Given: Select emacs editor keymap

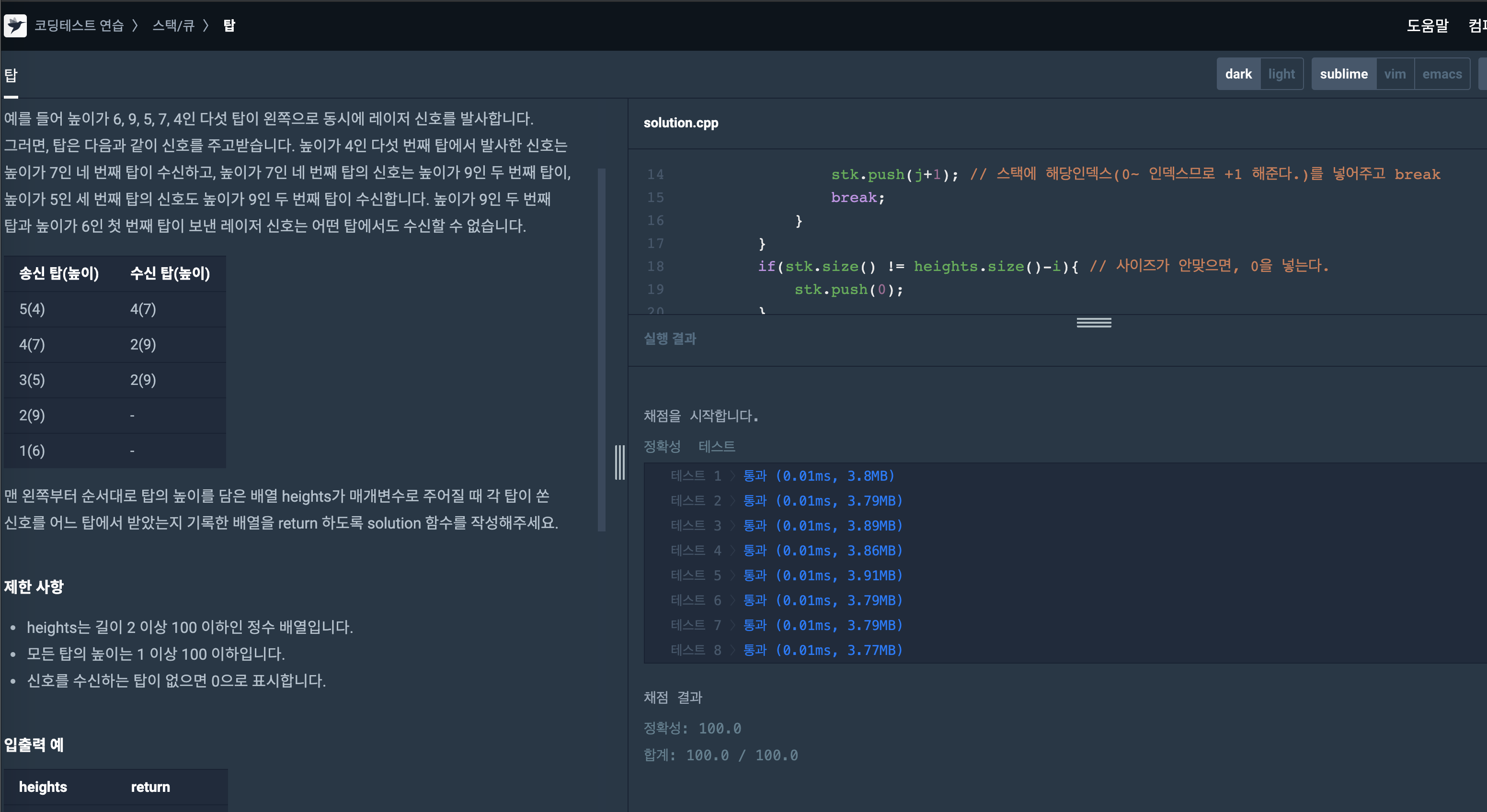Looking at the screenshot, I should (x=1441, y=74).
